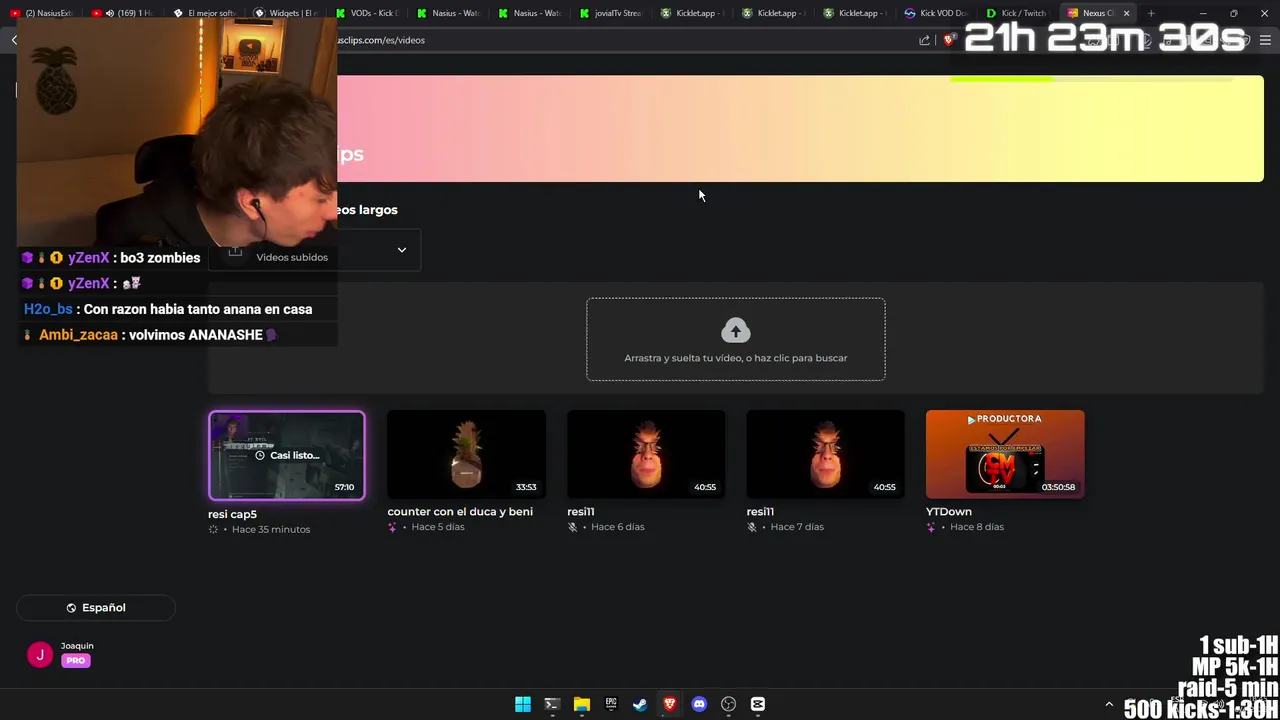Show hidden system tray icons

(x=1108, y=705)
